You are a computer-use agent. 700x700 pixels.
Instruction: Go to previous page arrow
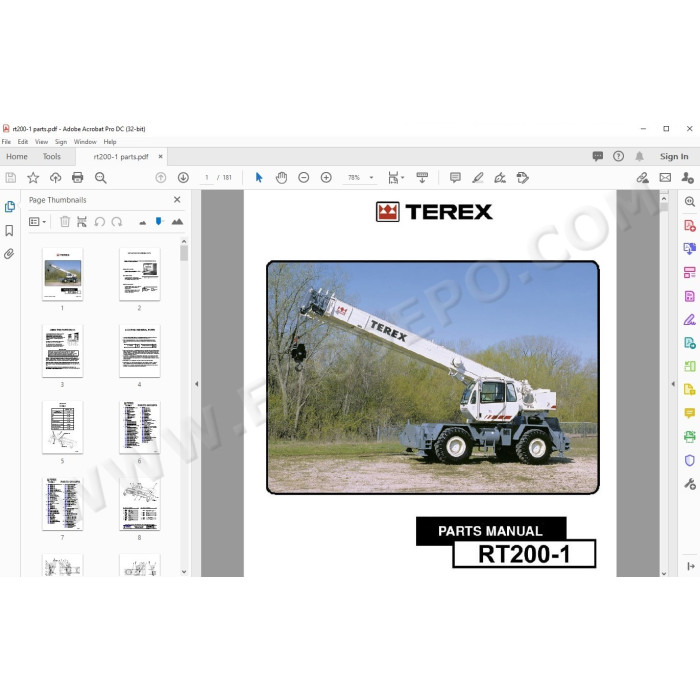click(x=161, y=178)
